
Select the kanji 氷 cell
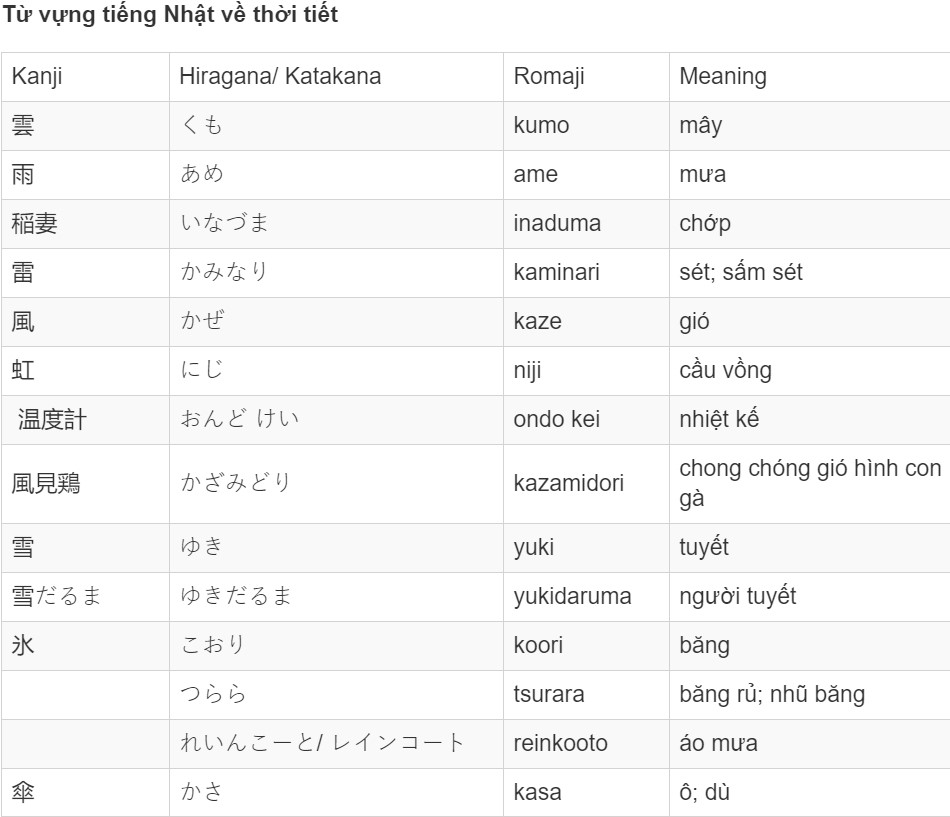[85, 646]
